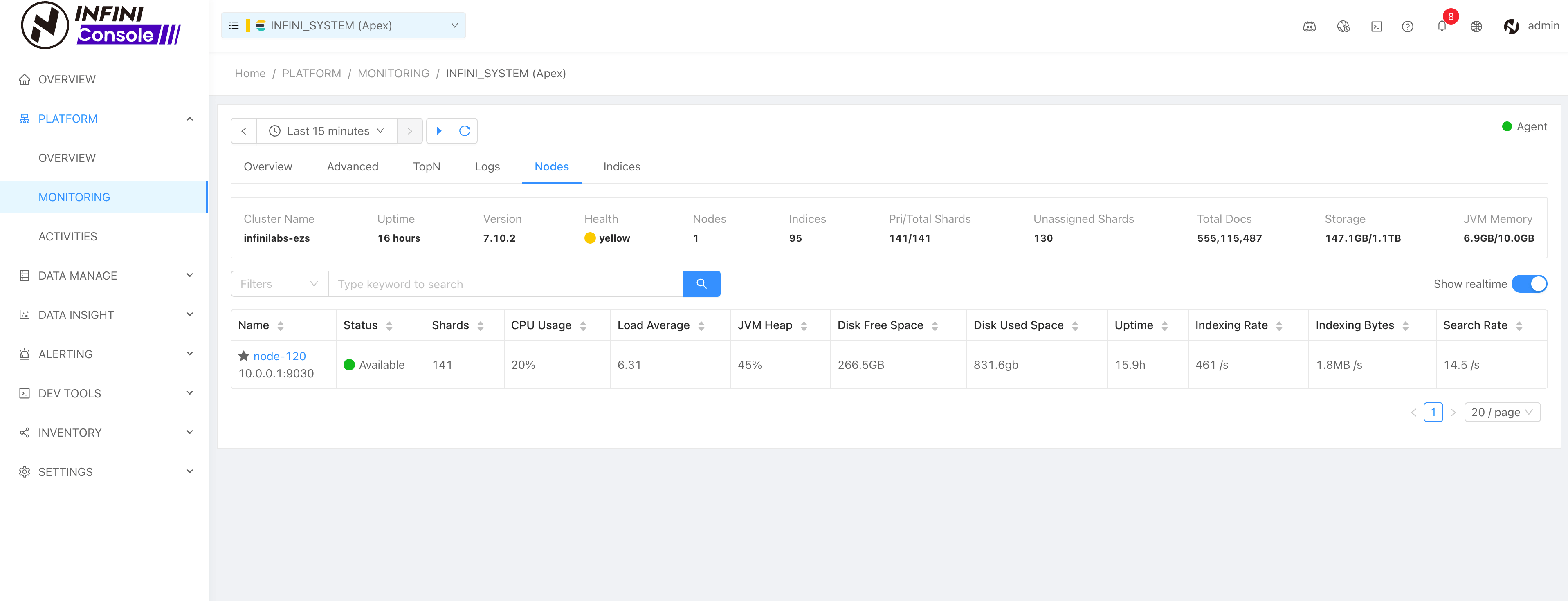1568x601 pixels.
Task: Click the Discord community icon
Action: (1309, 26)
